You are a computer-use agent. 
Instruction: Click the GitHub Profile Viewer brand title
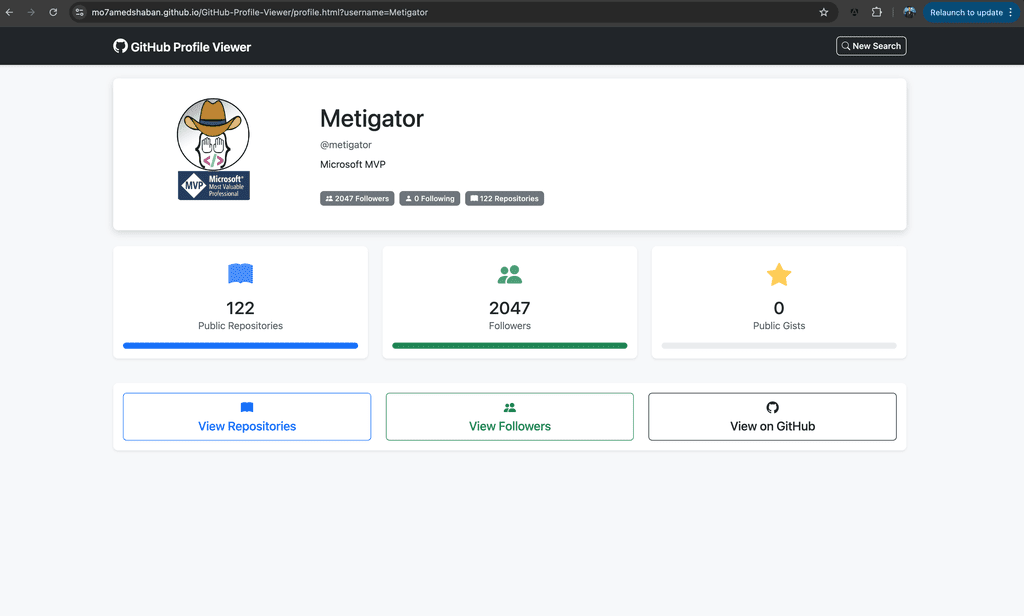click(191, 47)
